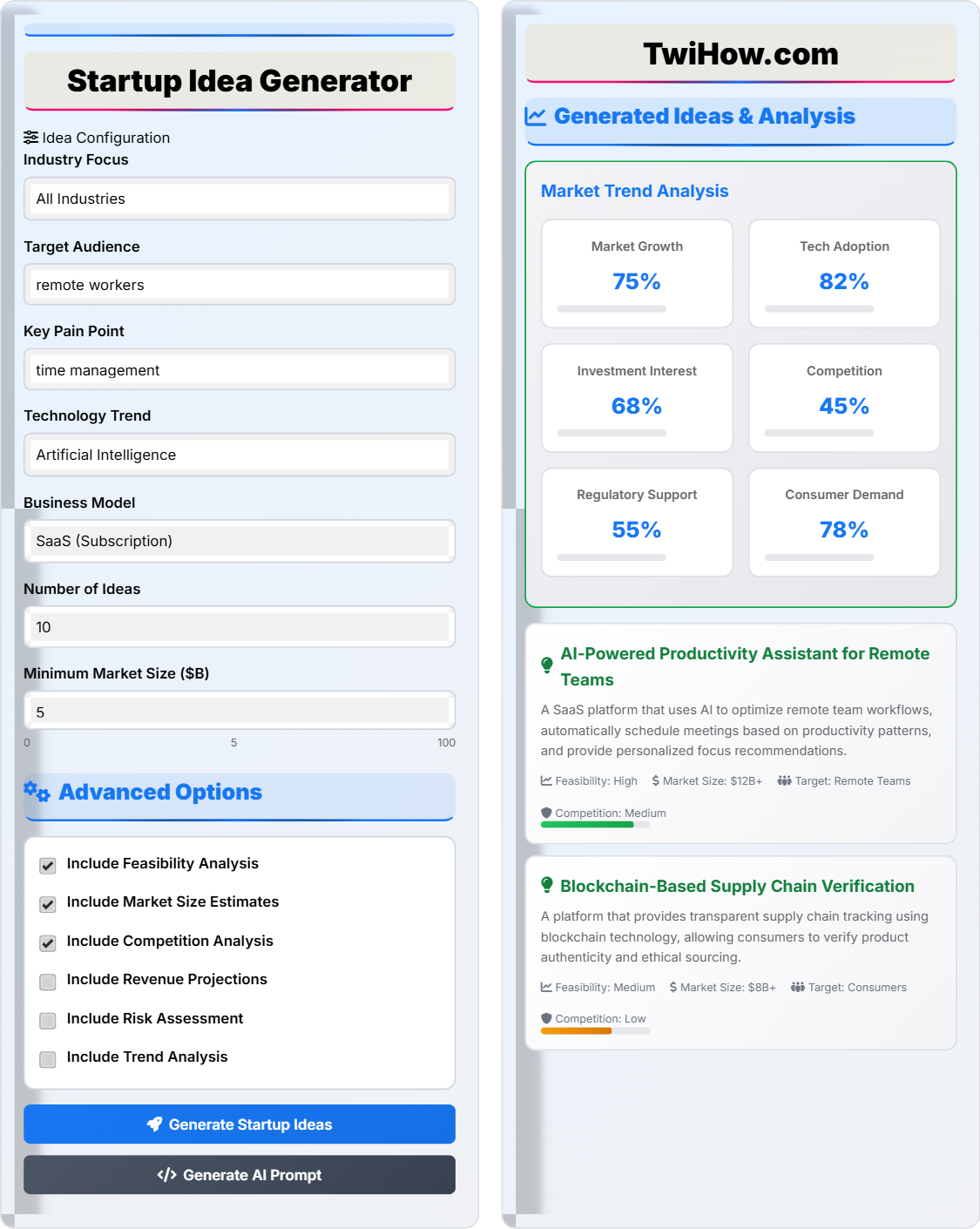
Task: Click the shield icon next to Competition: Medium
Action: [x=546, y=813]
